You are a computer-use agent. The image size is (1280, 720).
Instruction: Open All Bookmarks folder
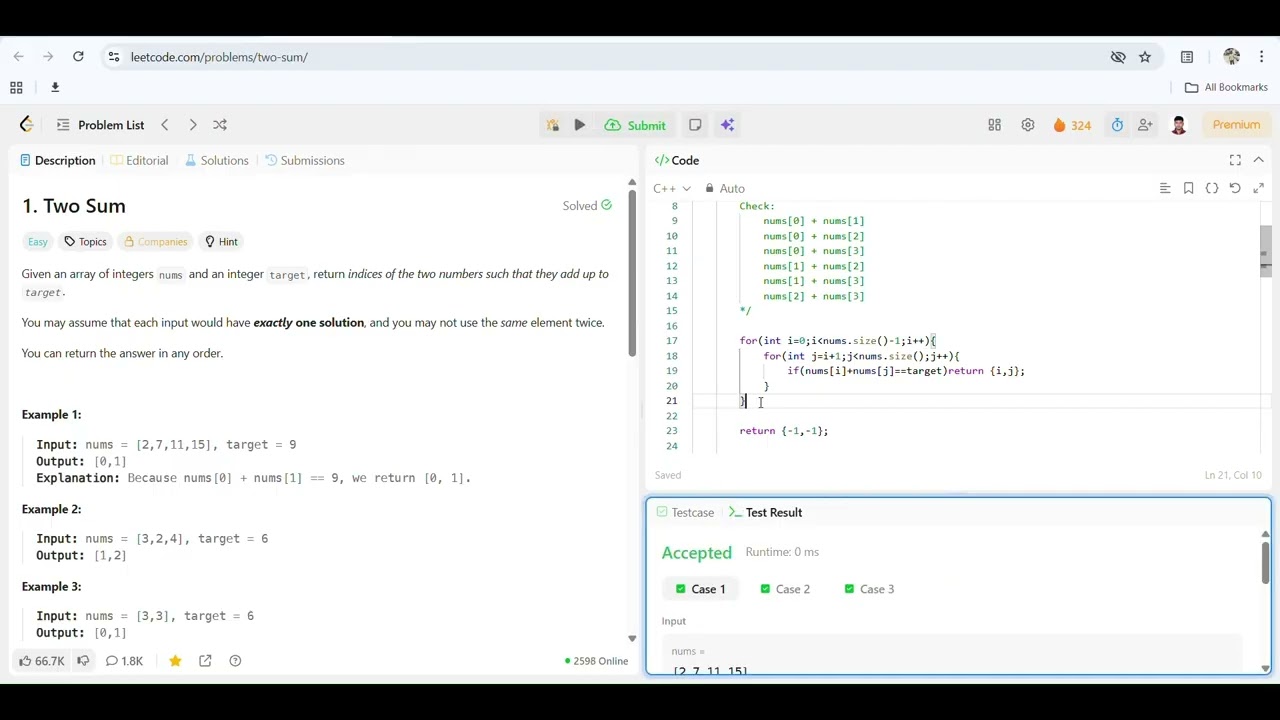pos(1226,87)
